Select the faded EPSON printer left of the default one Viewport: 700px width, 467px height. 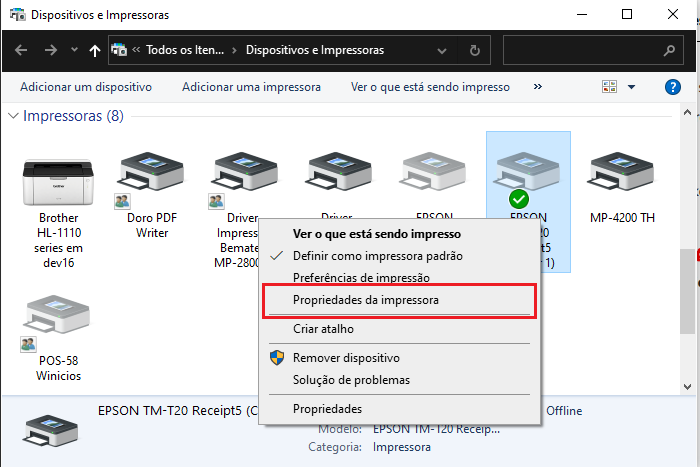pos(434,172)
